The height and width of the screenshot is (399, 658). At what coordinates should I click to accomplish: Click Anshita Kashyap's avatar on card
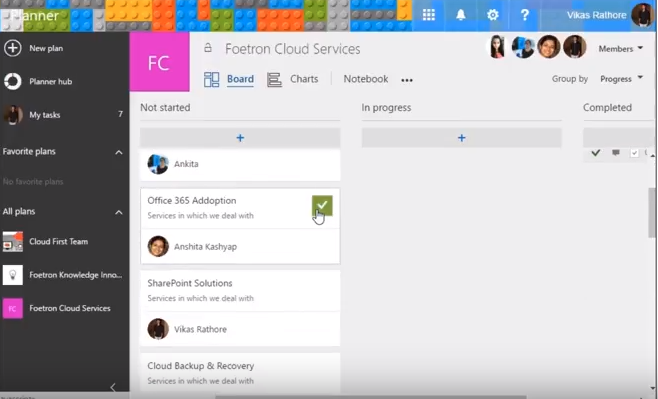coord(158,246)
